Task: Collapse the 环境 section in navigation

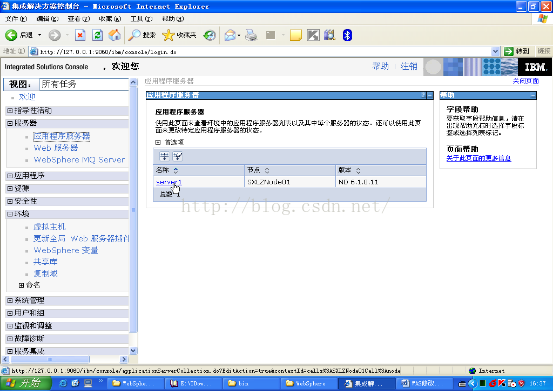Action: (x=10, y=214)
